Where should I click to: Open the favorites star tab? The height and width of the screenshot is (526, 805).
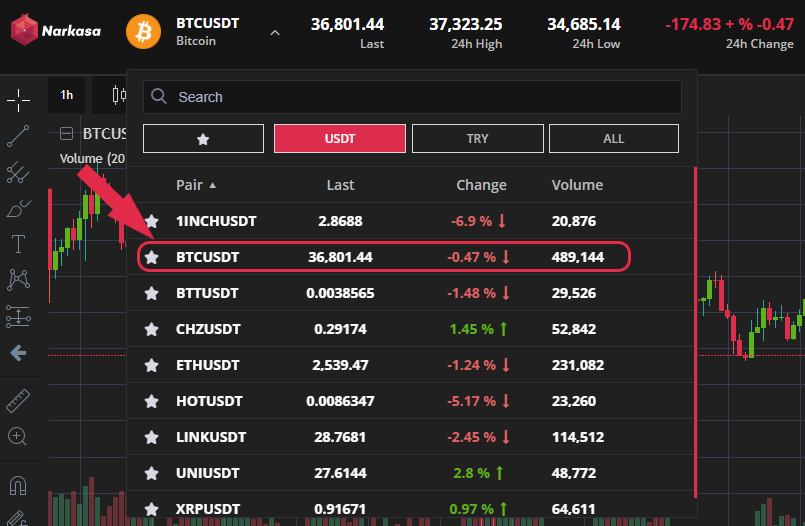(203, 139)
